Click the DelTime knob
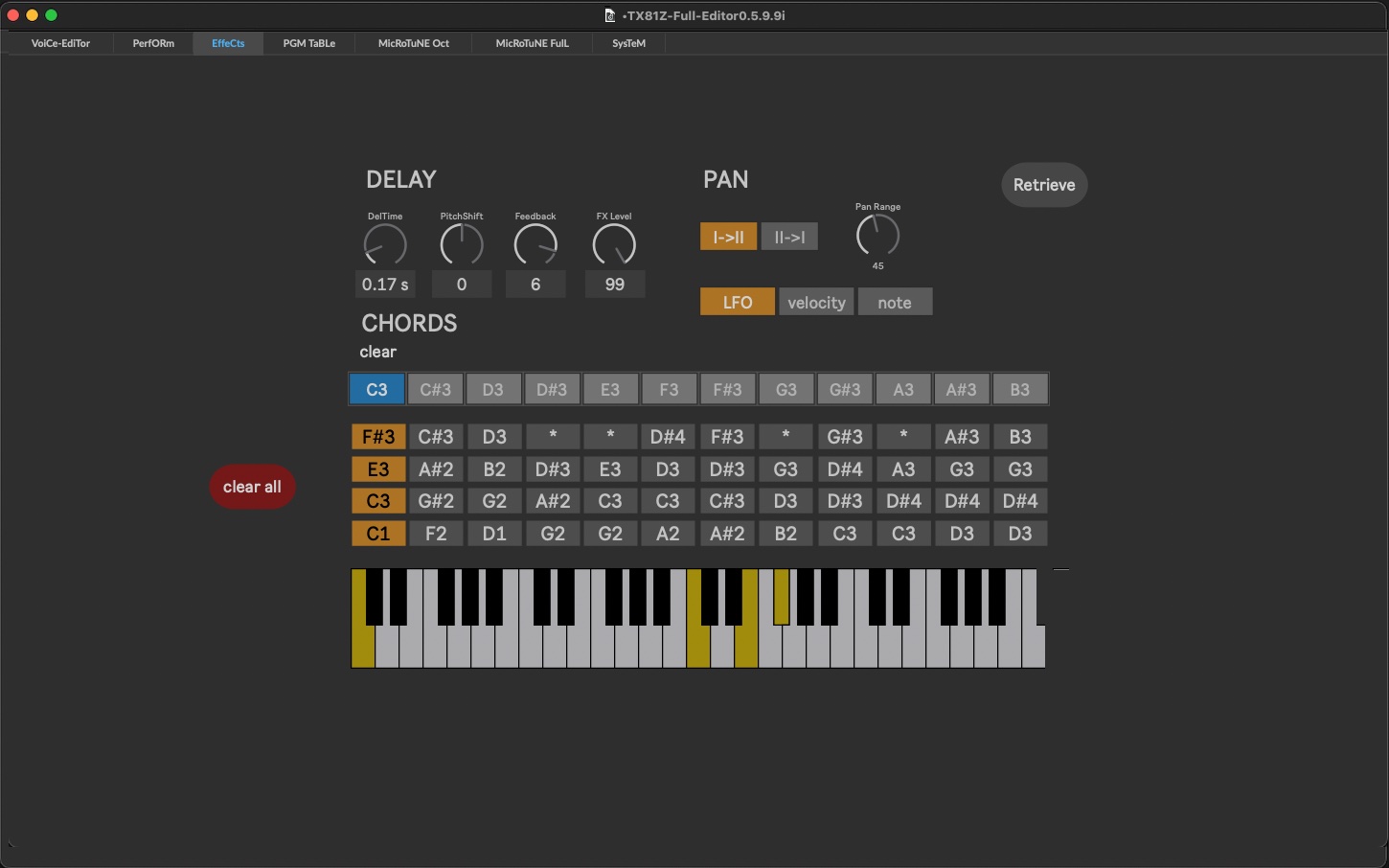Image resolution: width=1389 pixels, height=868 pixels. coord(385,245)
